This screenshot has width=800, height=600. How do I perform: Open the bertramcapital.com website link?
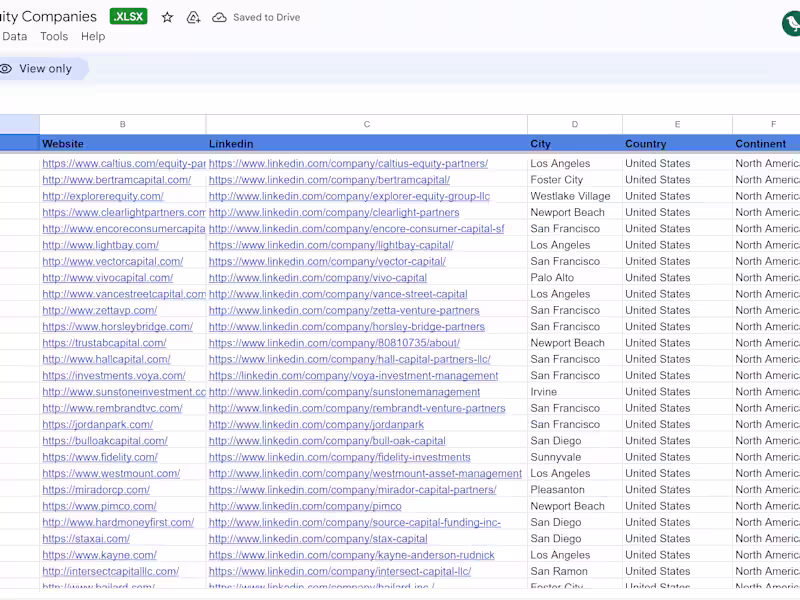pos(116,180)
